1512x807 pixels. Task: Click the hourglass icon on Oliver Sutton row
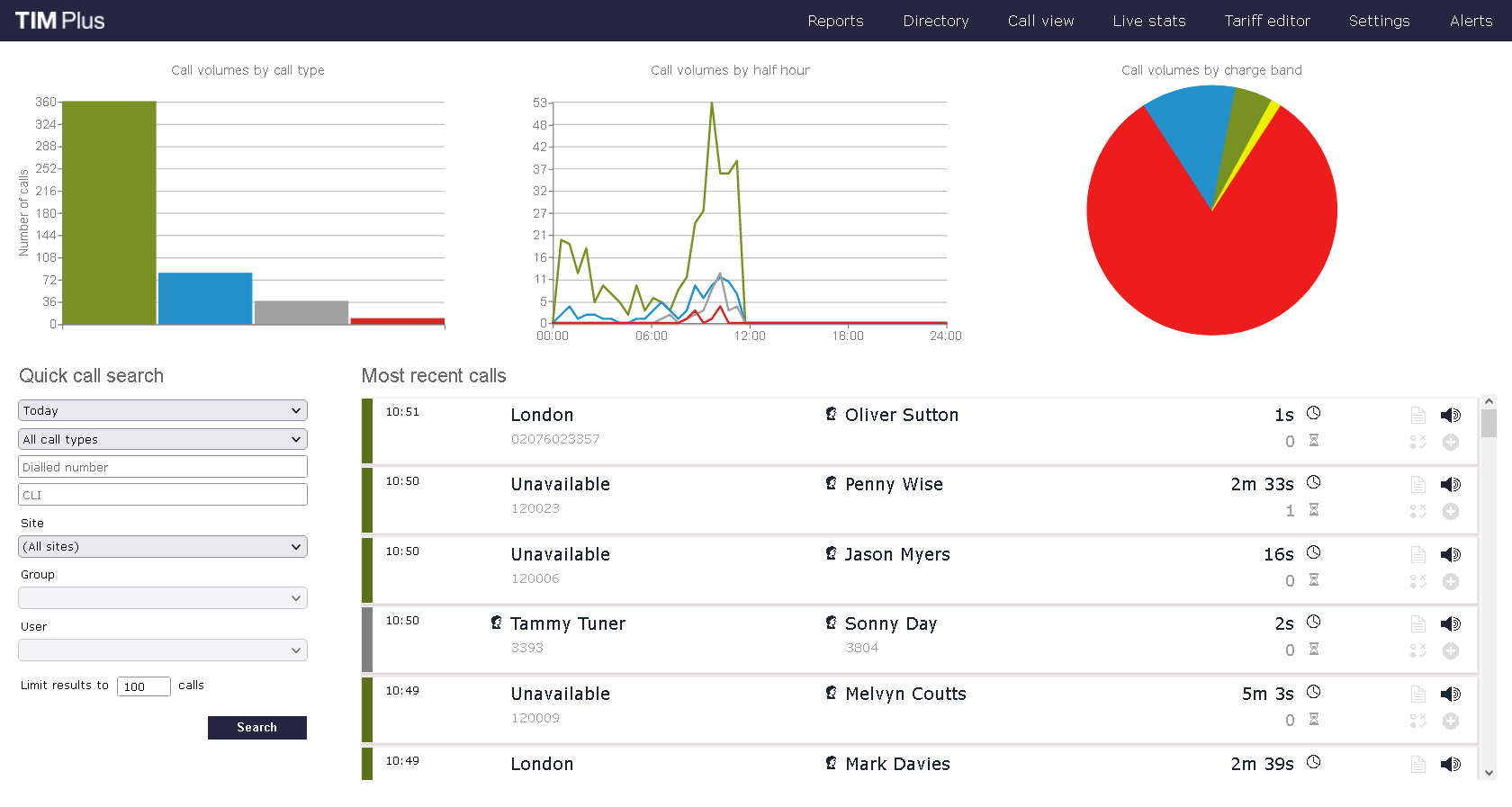(1314, 441)
